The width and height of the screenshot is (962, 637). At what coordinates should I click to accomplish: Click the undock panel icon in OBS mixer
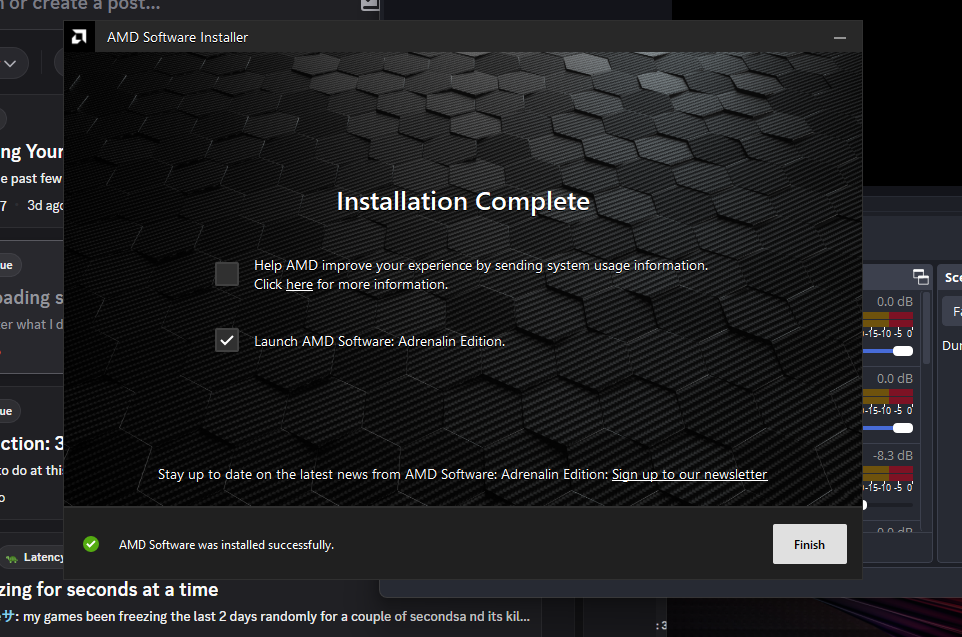tap(920, 277)
